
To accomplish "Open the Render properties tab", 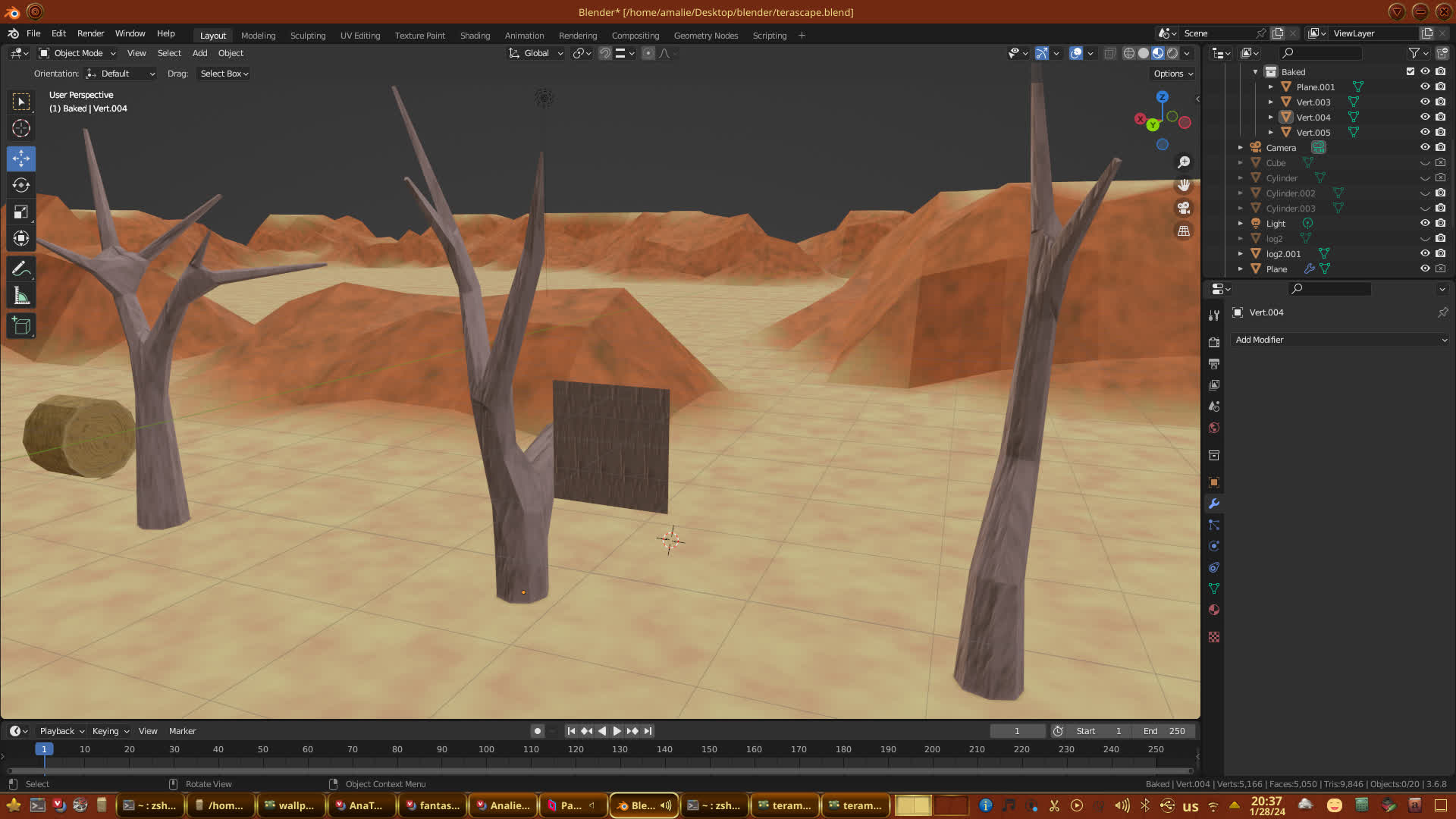I will click(x=1214, y=343).
